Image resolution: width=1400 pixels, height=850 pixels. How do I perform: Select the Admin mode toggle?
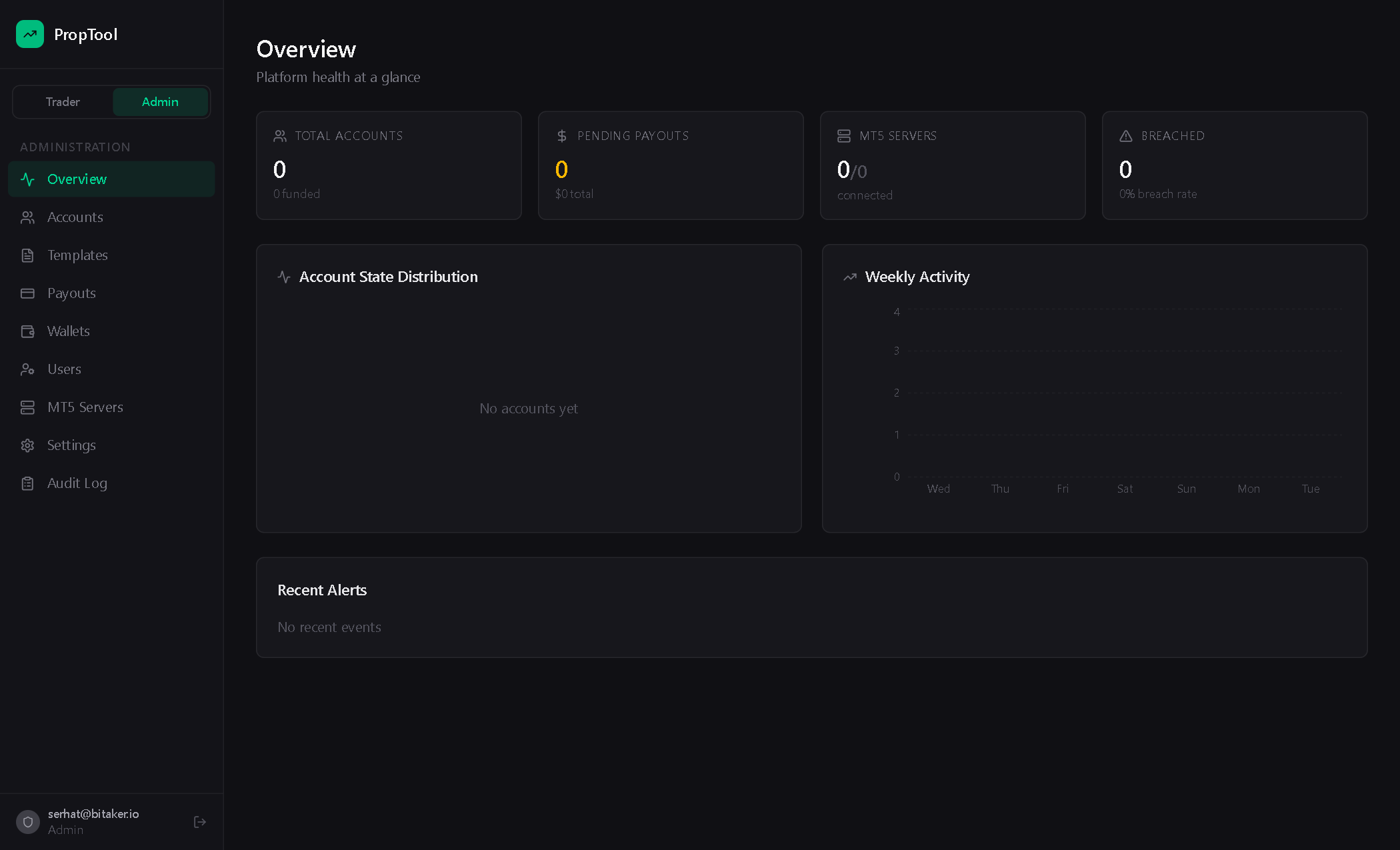click(160, 102)
